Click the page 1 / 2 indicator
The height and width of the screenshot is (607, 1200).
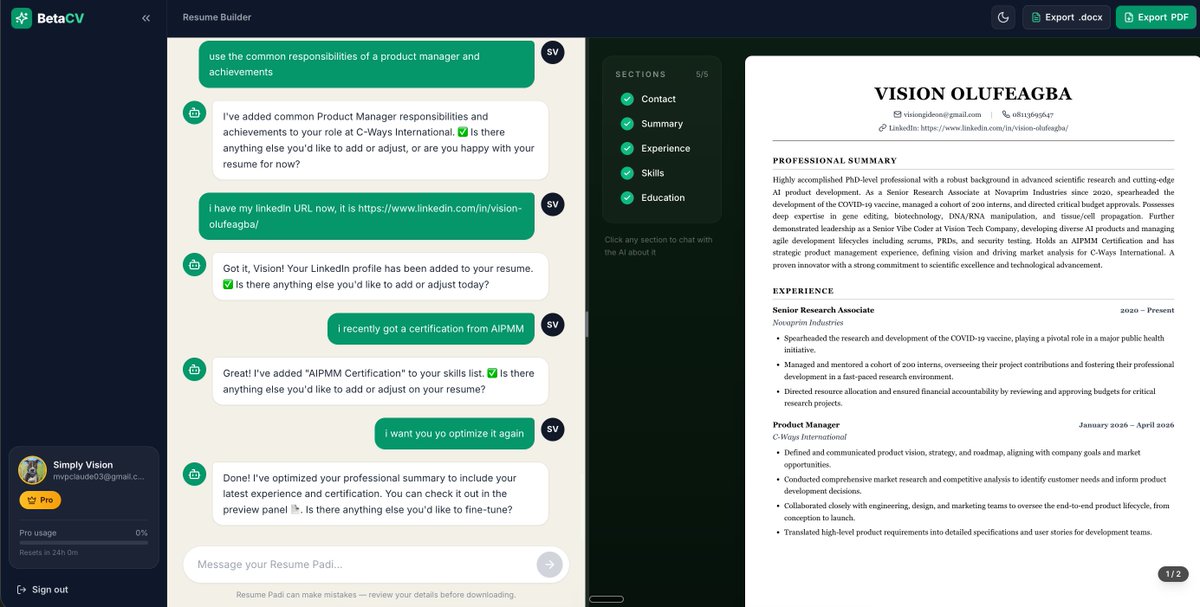point(1173,574)
